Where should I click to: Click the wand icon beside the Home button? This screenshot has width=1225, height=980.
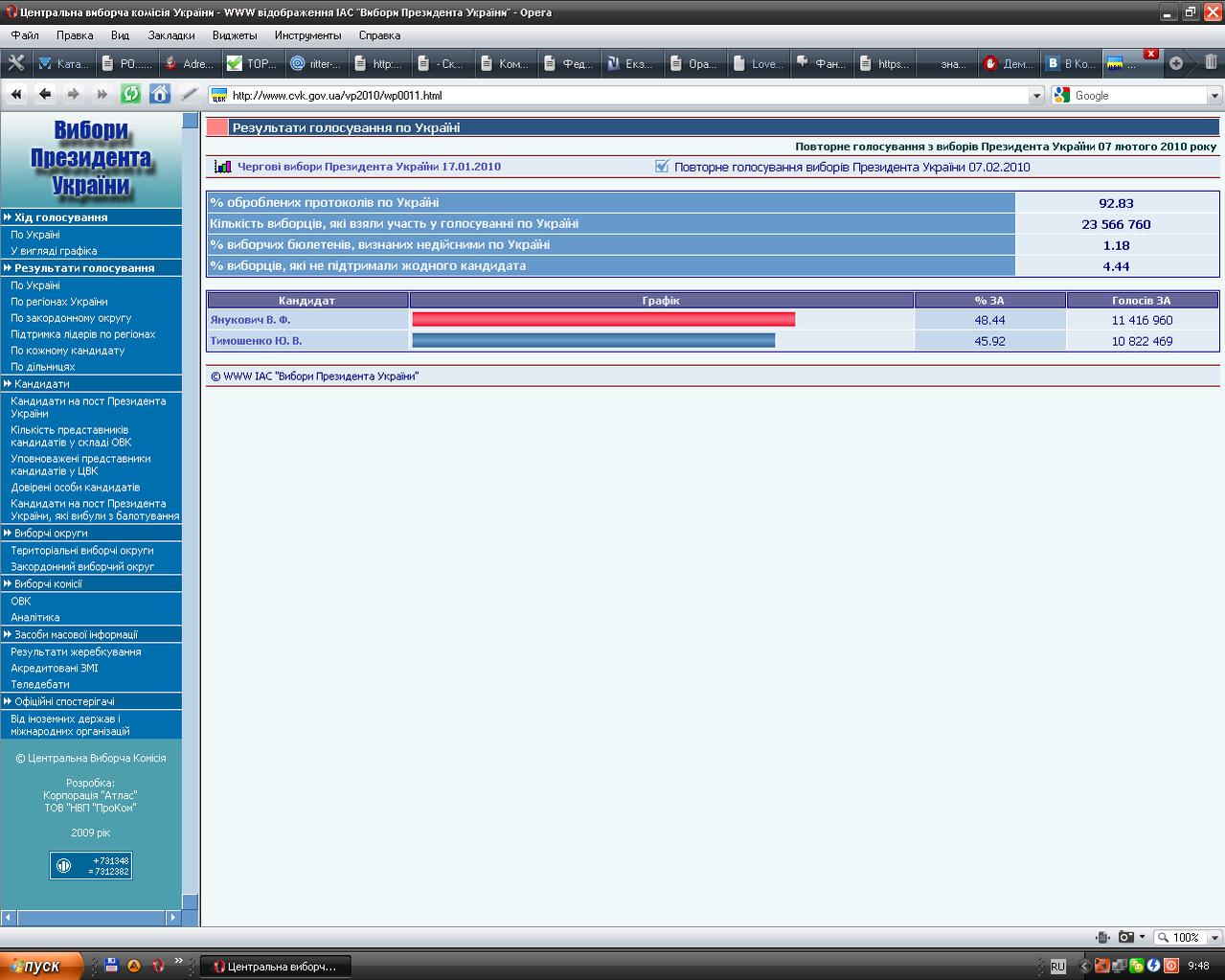click(189, 94)
